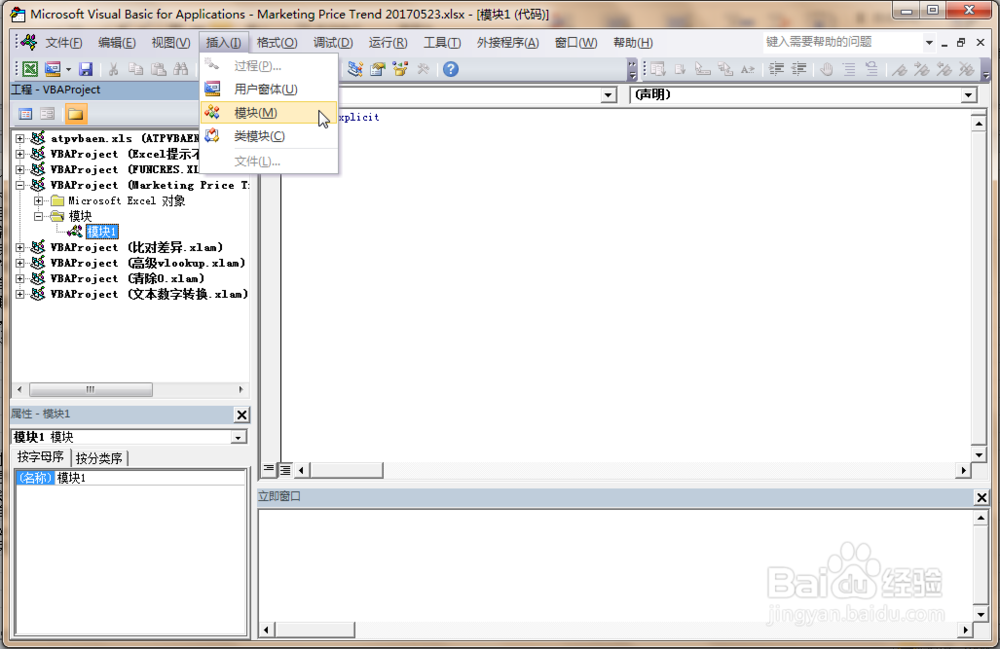Click the List Constants icon
The height and width of the screenshot is (649, 1000).
click(680, 69)
